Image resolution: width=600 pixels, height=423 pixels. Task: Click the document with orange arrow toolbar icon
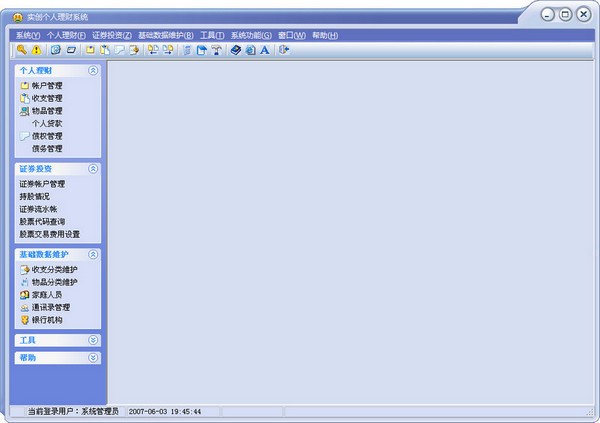point(134,50)
